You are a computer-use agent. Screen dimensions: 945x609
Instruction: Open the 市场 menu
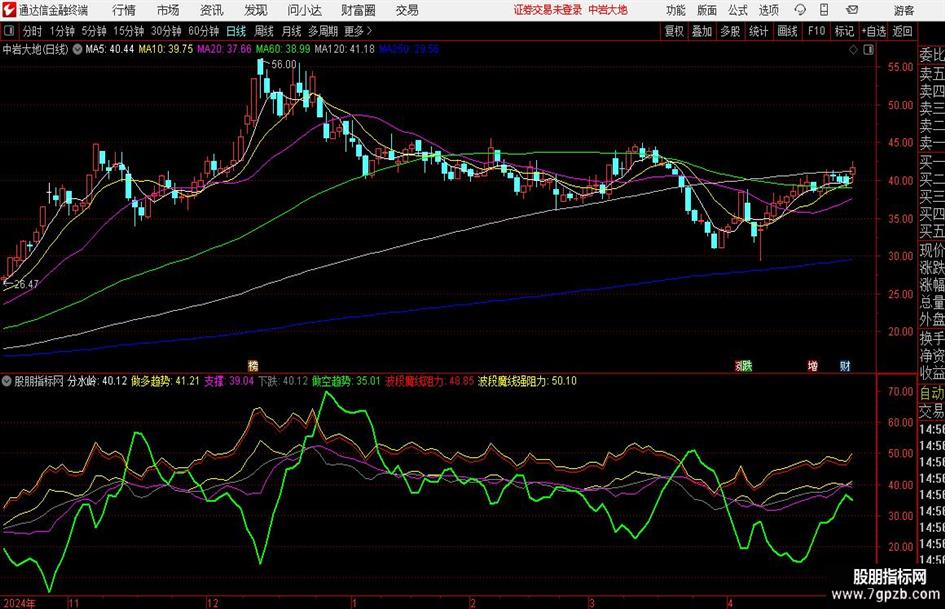click(x=168, y=10)
